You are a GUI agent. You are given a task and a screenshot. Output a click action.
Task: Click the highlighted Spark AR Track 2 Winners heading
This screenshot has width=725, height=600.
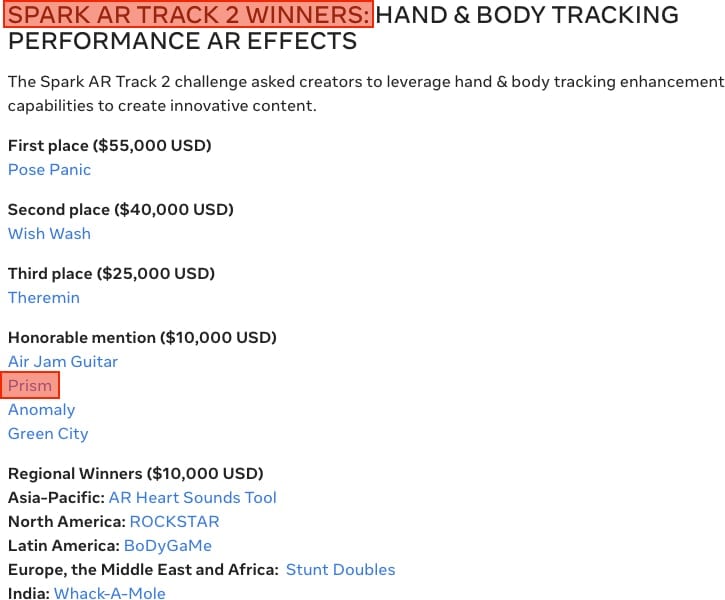click(x=189, y=15)
